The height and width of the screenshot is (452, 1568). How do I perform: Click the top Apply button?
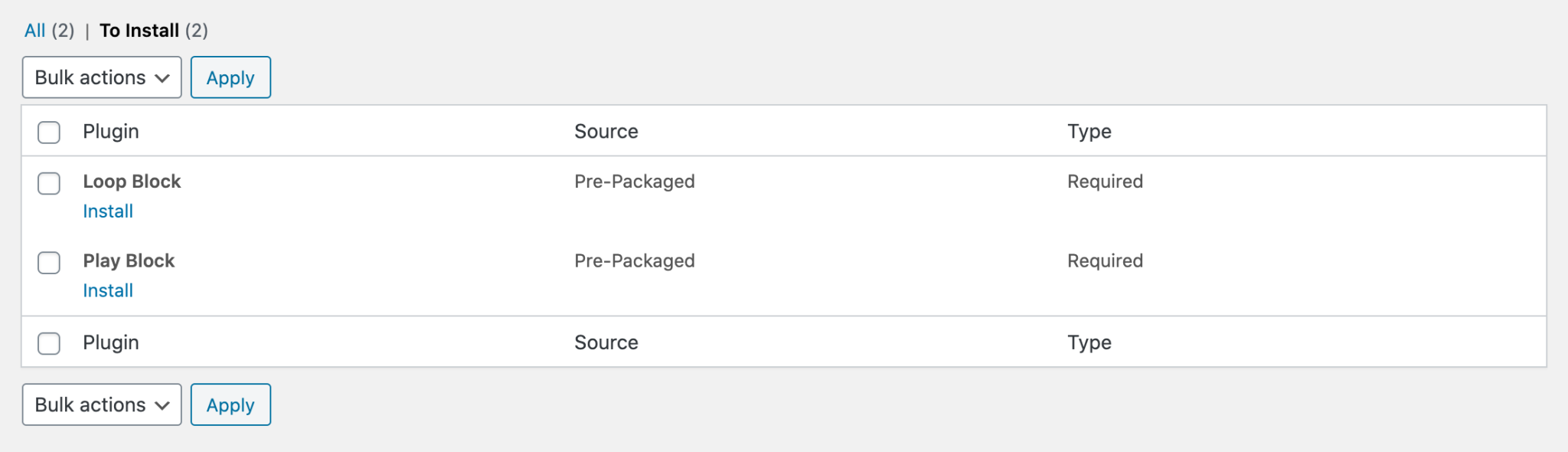pos(230,77)
